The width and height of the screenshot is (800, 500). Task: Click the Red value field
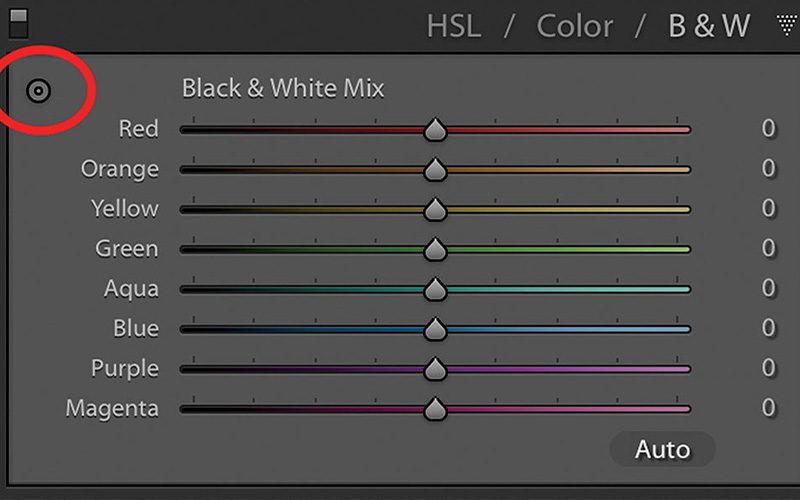tap(768, 129)
